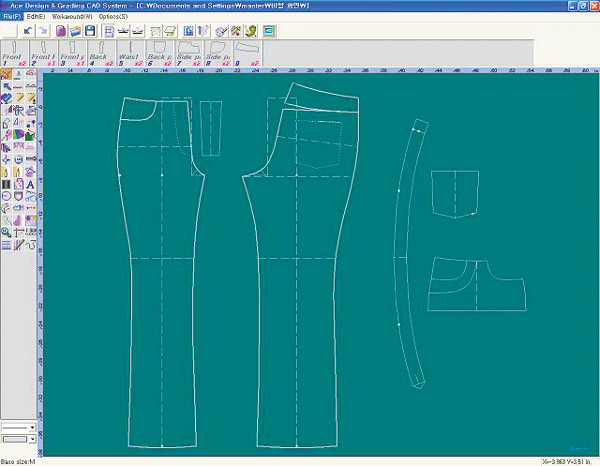Click the front pocket facing piece on canvas
The height and width of the screenshot is (466, 600).
tap(477, 285)
